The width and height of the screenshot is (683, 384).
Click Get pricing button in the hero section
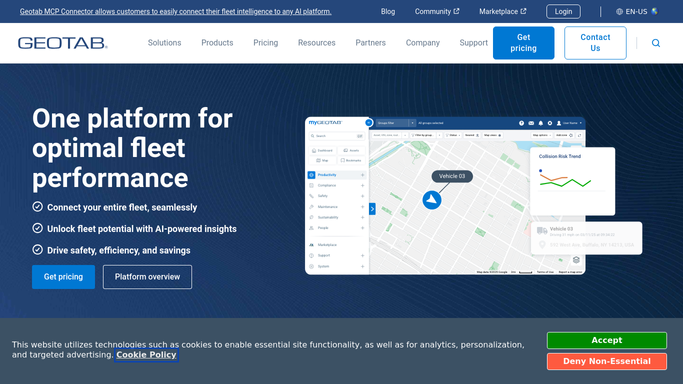tap(63, 277)
